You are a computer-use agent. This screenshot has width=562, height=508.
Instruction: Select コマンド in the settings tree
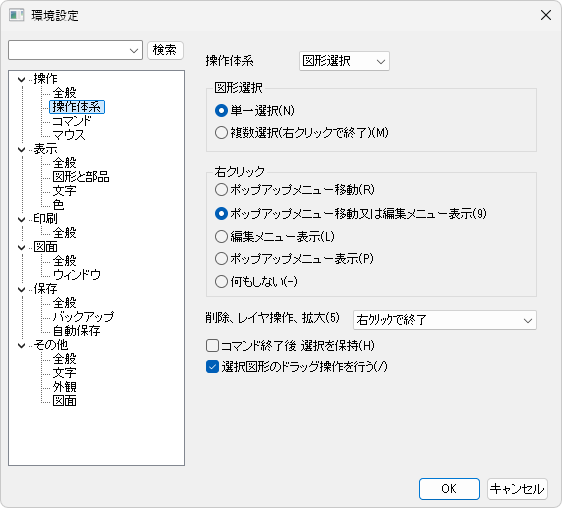tap(72, 121)
